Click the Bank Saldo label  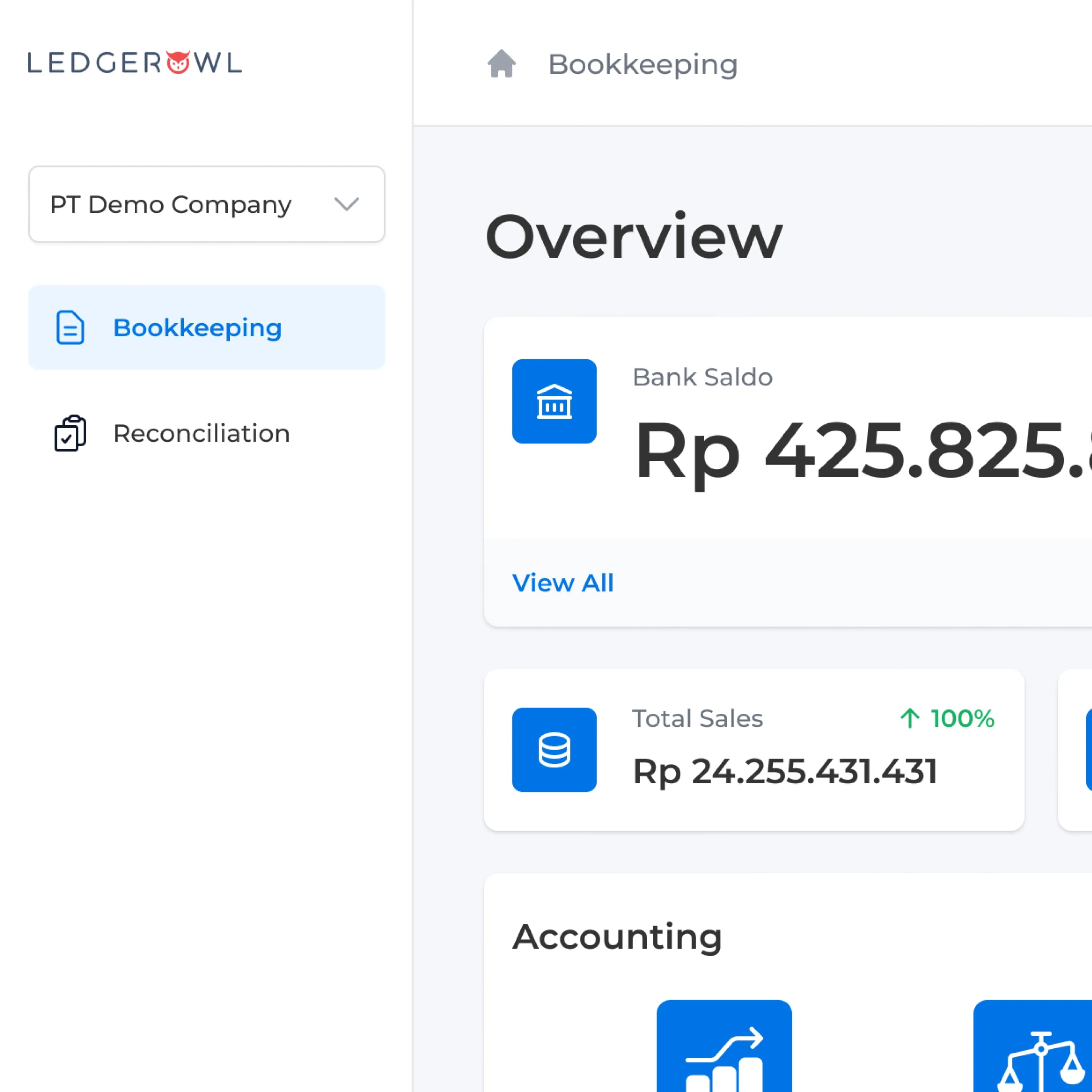pyautogui.click(x=703, y=377)
